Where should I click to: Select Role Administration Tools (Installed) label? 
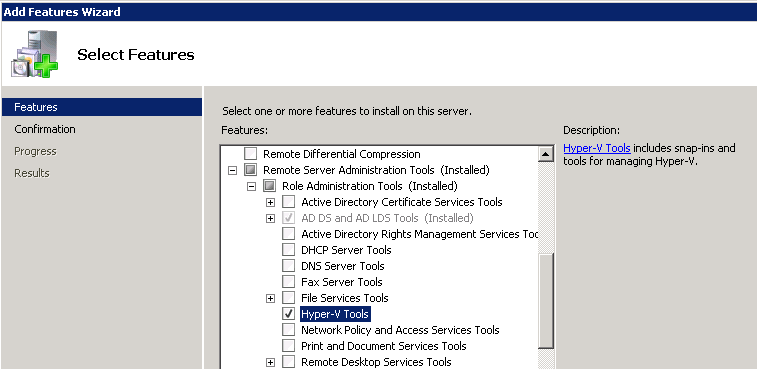tap(370, 186)
